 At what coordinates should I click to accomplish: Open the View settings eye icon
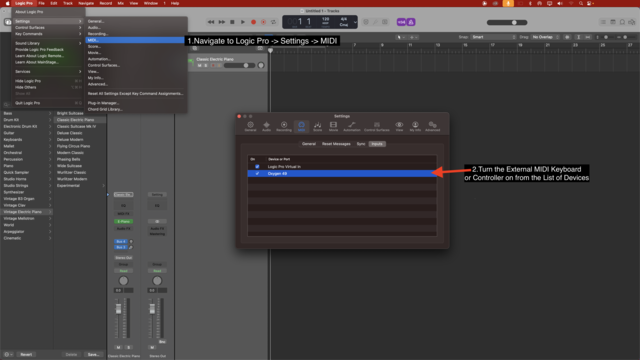coord(399,126)
